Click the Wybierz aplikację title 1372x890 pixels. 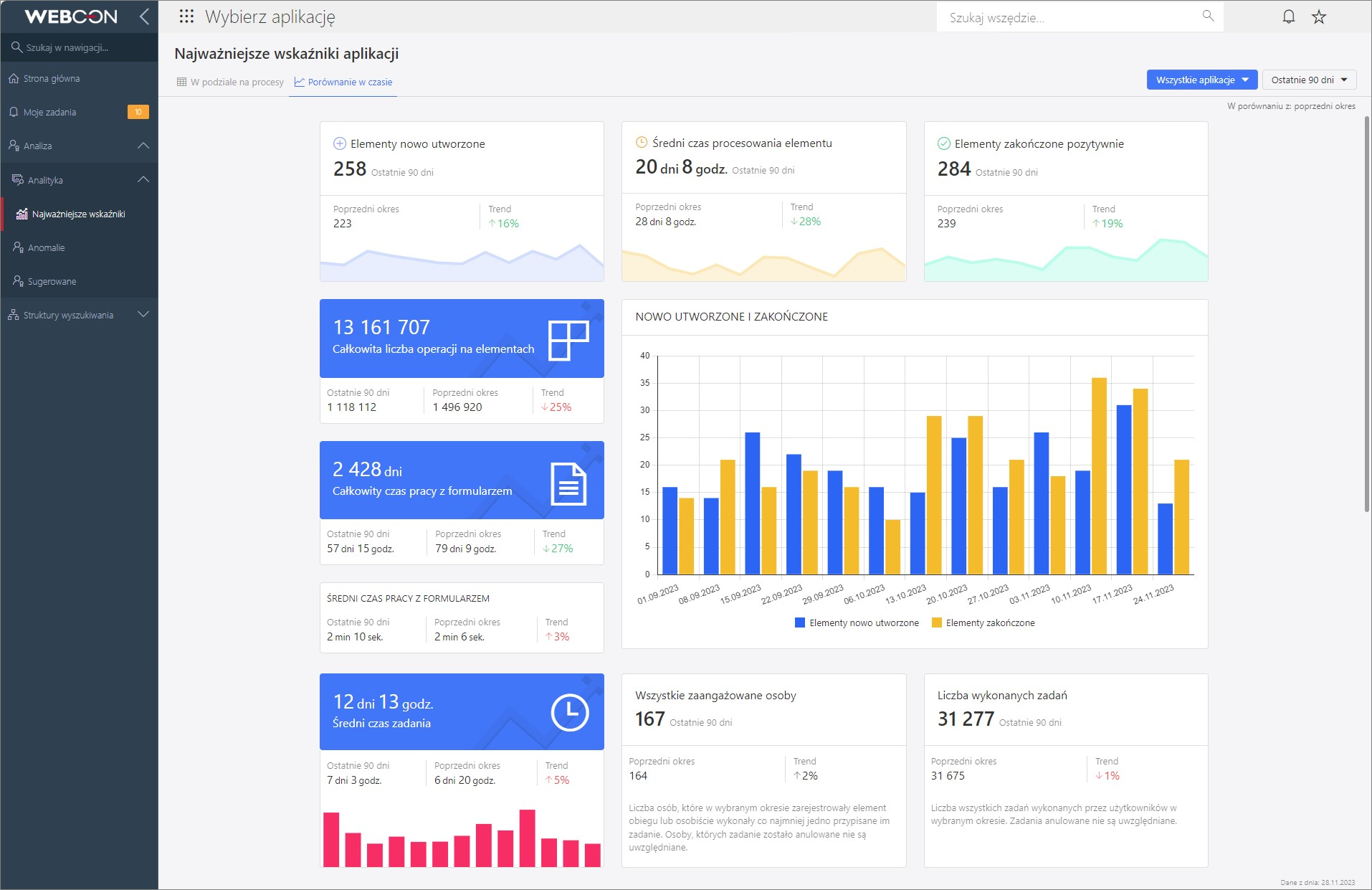pyautogui.click(x=270, y=16)
